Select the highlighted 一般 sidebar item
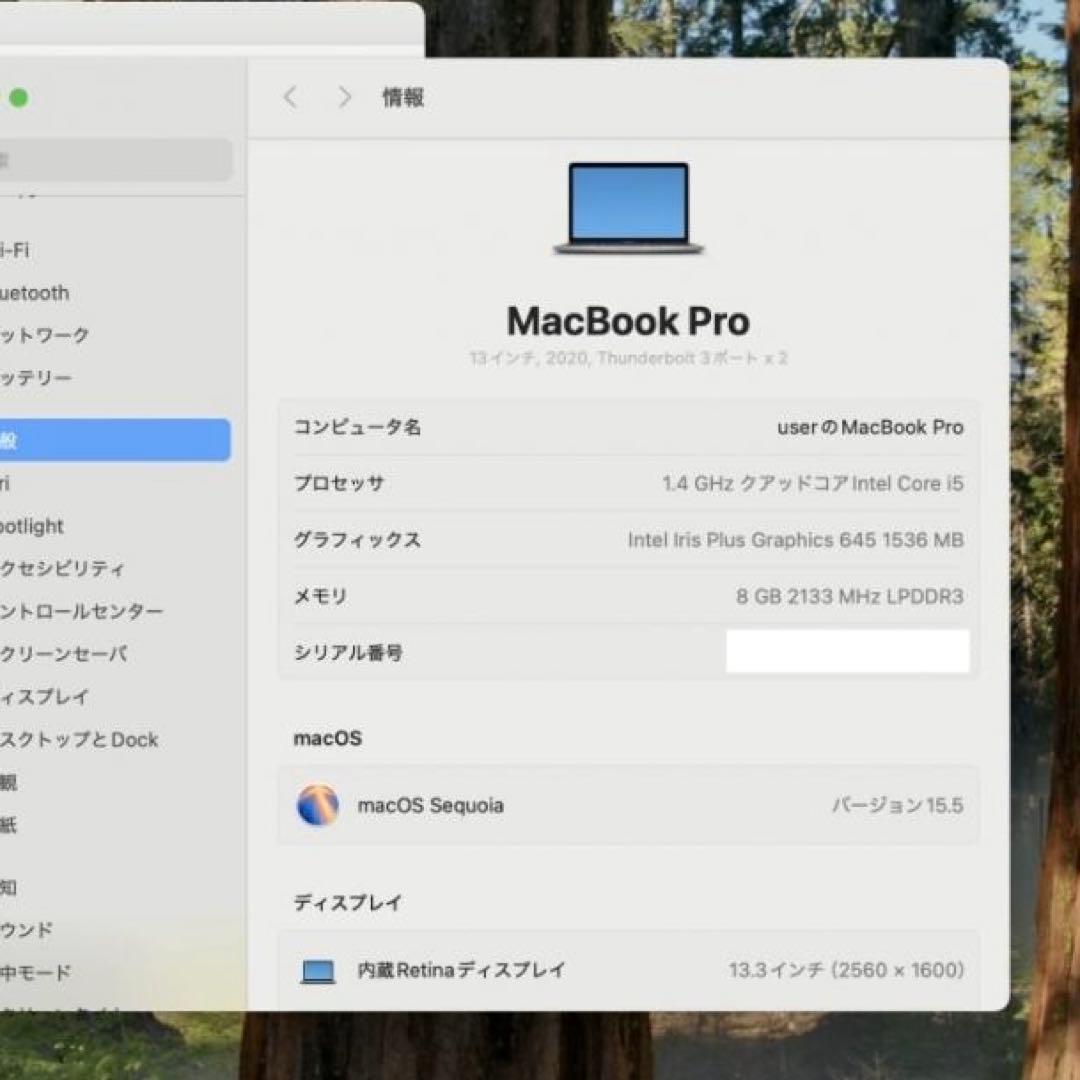The height and width of the screenshot is (1080, 1080). pos(115,439)
